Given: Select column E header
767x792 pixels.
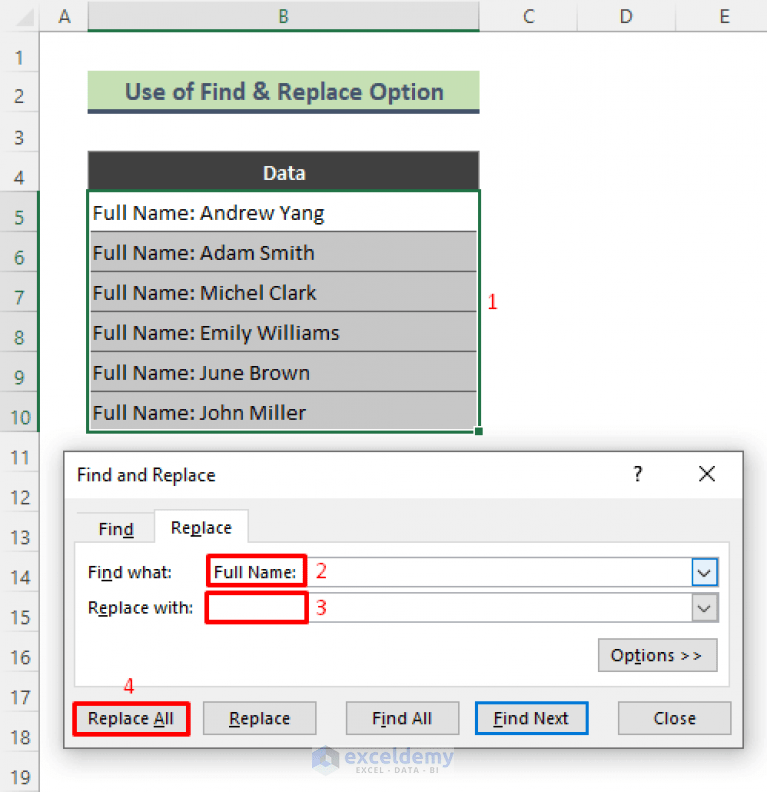Looking at the screenshot, I should pos(722,16).
